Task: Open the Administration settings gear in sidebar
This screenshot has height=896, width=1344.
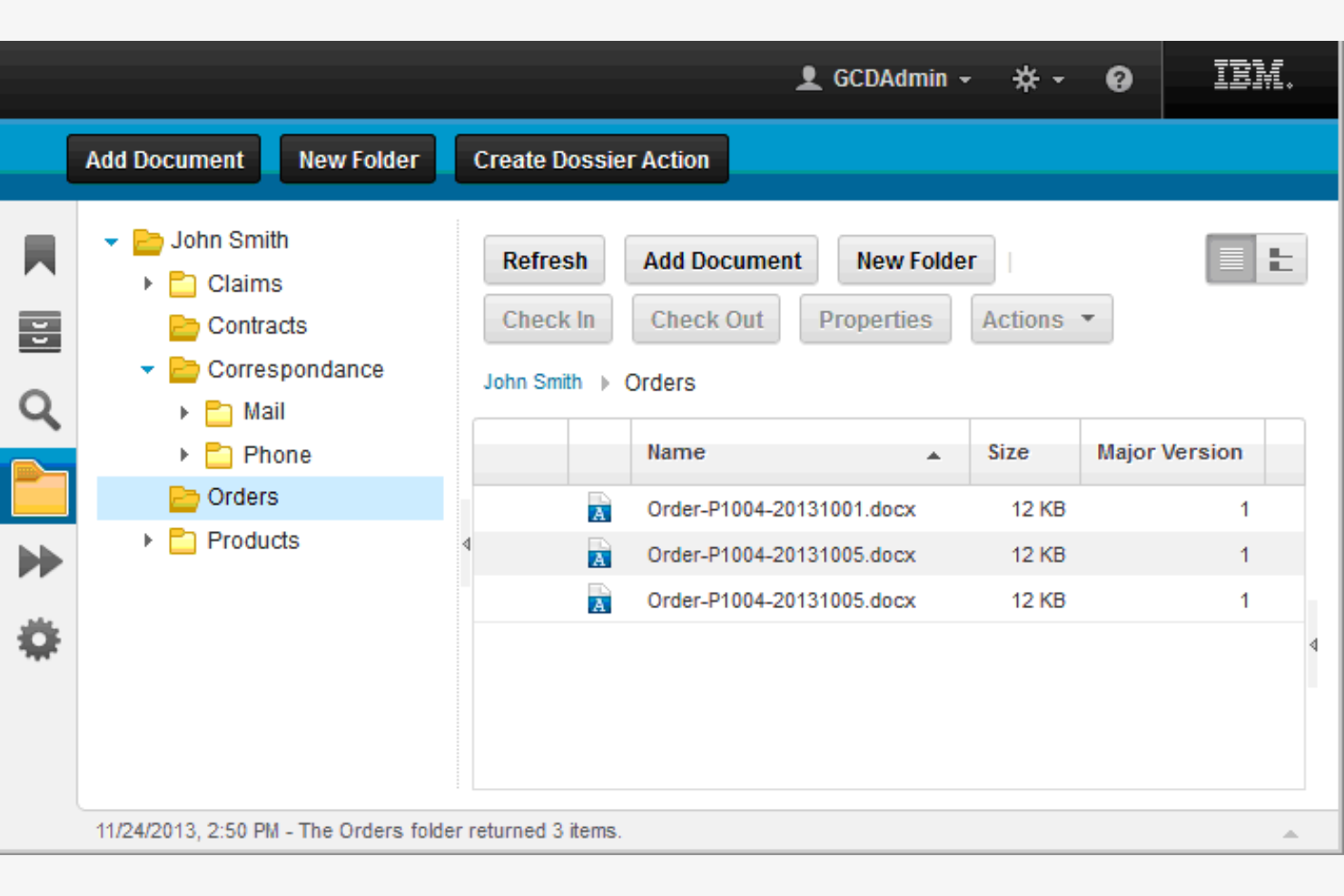Action: [x=38, y=638]
